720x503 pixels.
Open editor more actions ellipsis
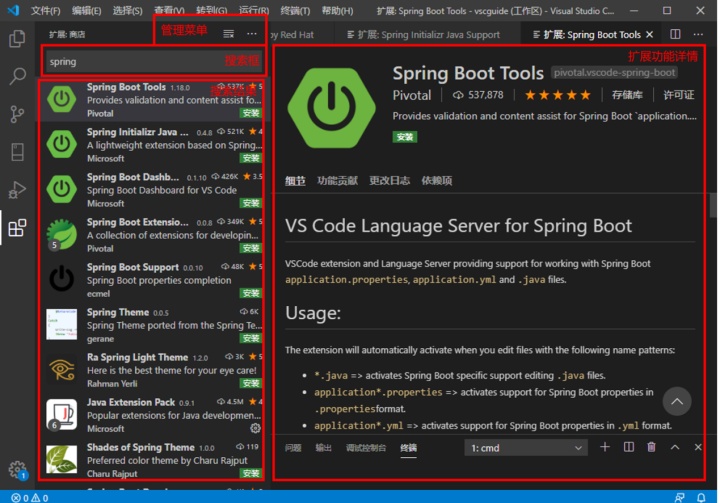tap(698, 34)
